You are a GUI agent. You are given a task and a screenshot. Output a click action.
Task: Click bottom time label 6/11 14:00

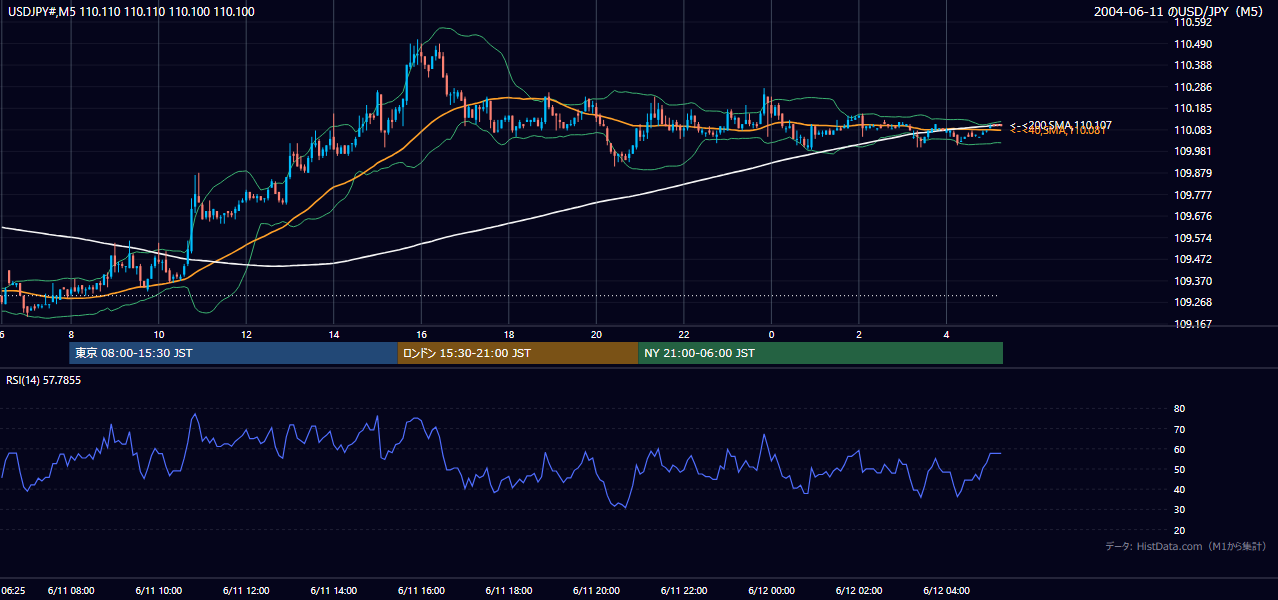point(334,590)
